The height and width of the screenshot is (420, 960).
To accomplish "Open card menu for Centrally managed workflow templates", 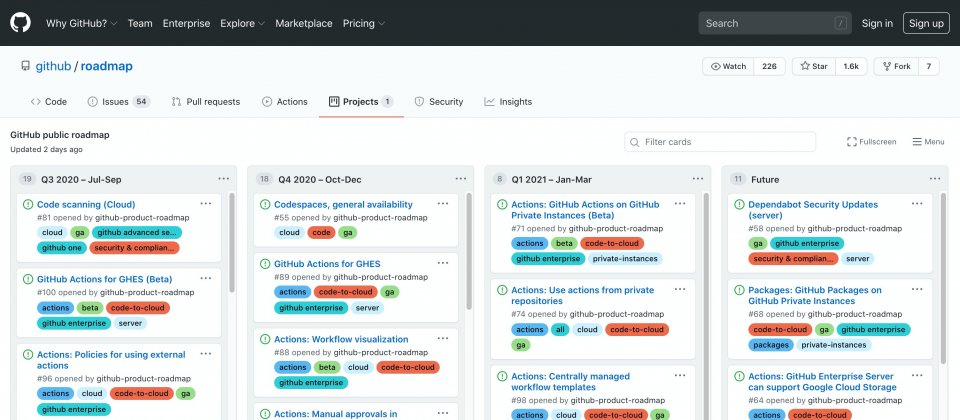I will click(x=680, y=375).
